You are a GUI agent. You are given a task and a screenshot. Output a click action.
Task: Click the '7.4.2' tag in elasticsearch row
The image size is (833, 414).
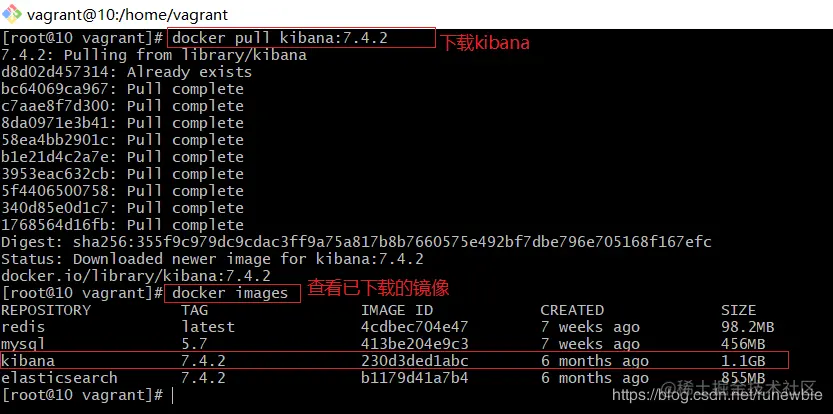(203, 378)
